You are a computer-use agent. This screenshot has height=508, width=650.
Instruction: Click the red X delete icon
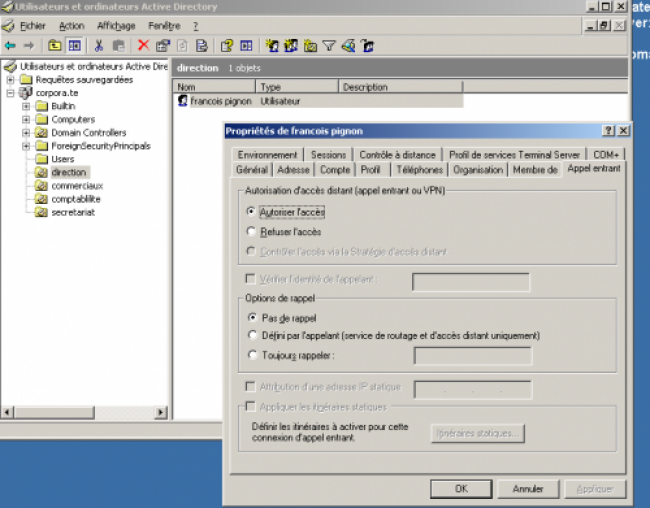coord(143,45)
